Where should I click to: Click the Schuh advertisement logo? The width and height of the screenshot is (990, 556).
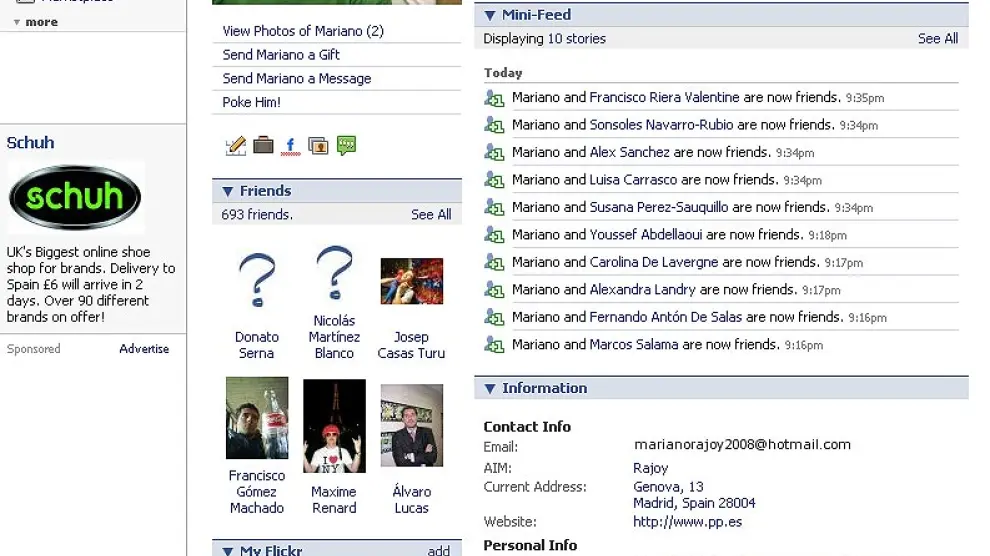click(x=75, y=197)
